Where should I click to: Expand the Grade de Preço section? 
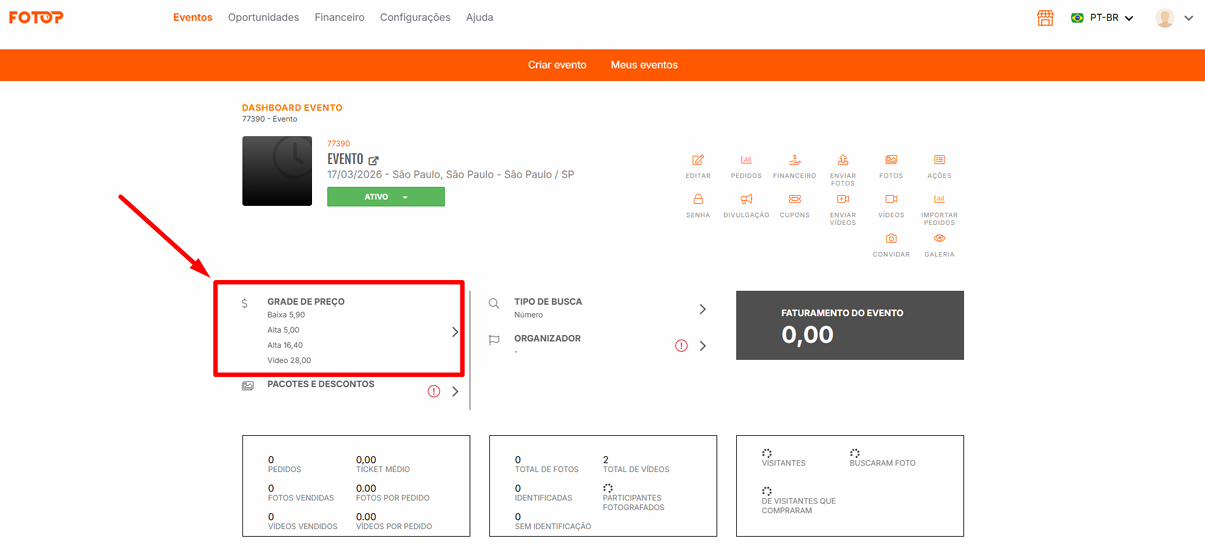coord(455,332)
